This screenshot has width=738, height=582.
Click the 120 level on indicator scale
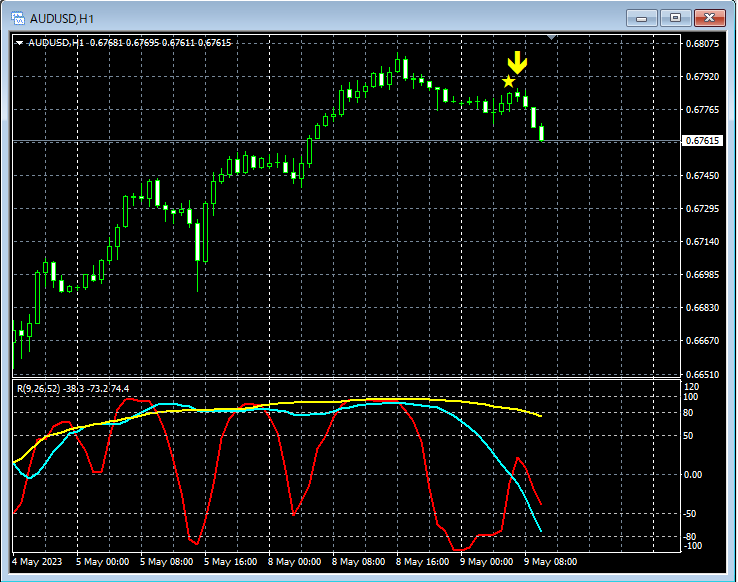coord(691,387)
